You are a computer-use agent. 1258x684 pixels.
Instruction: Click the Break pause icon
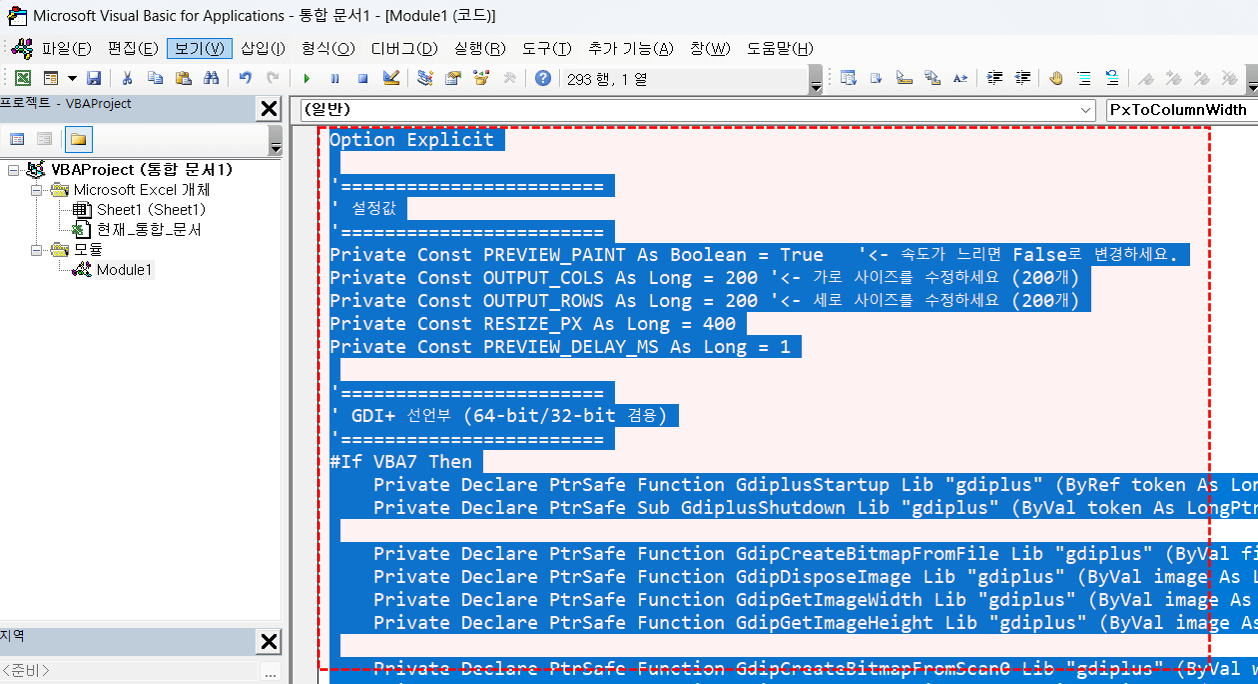(x=335, y=78)
